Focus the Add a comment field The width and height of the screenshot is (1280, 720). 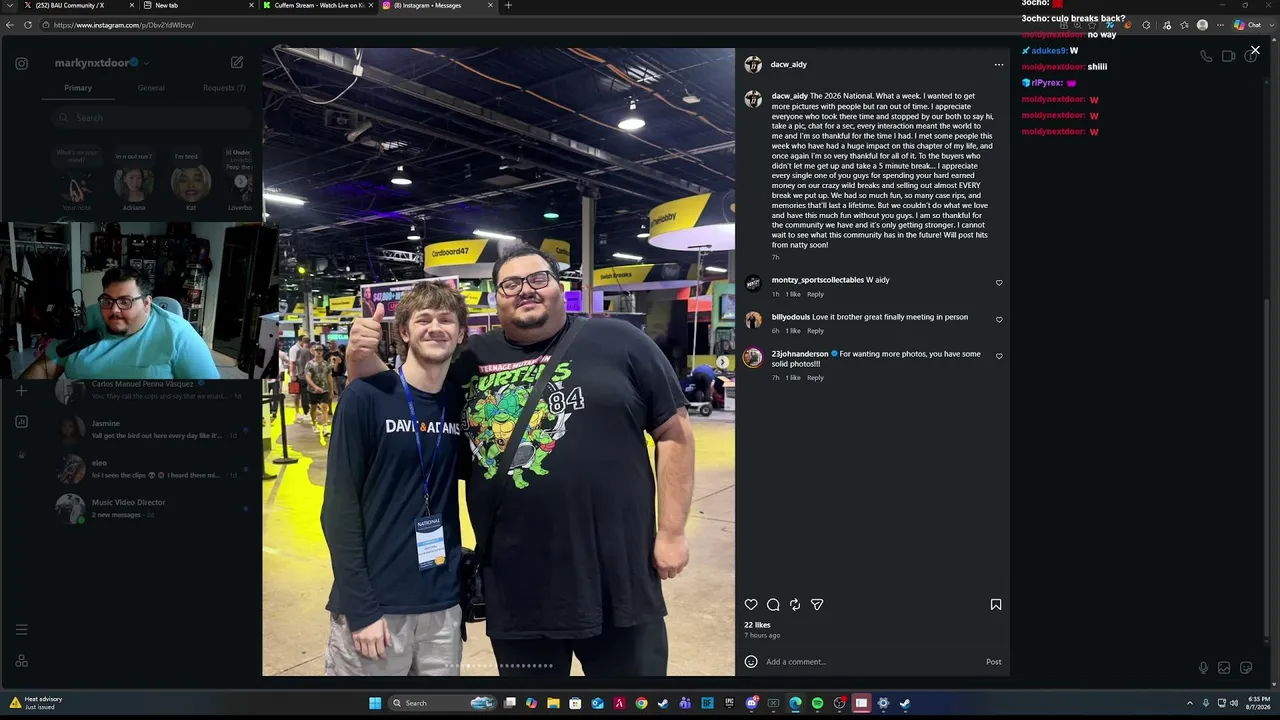(x=870, y=662)
